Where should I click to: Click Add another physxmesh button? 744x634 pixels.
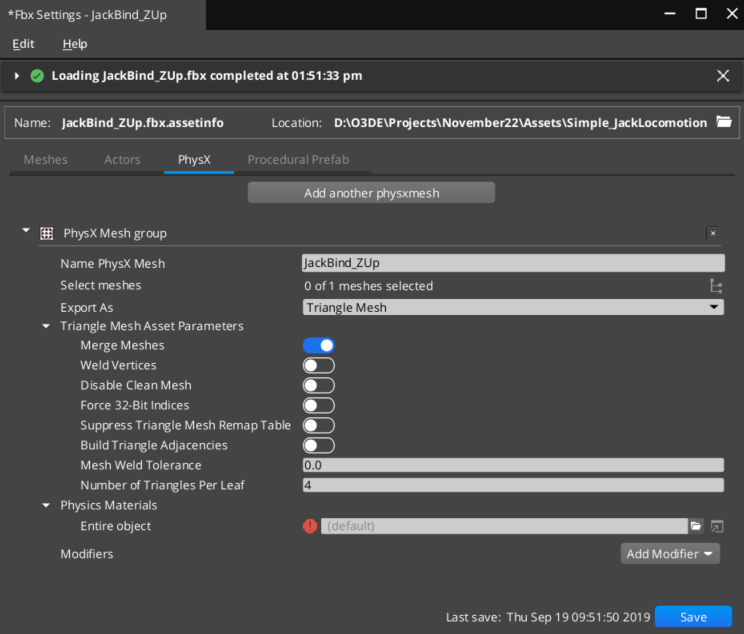pos(371,193)
